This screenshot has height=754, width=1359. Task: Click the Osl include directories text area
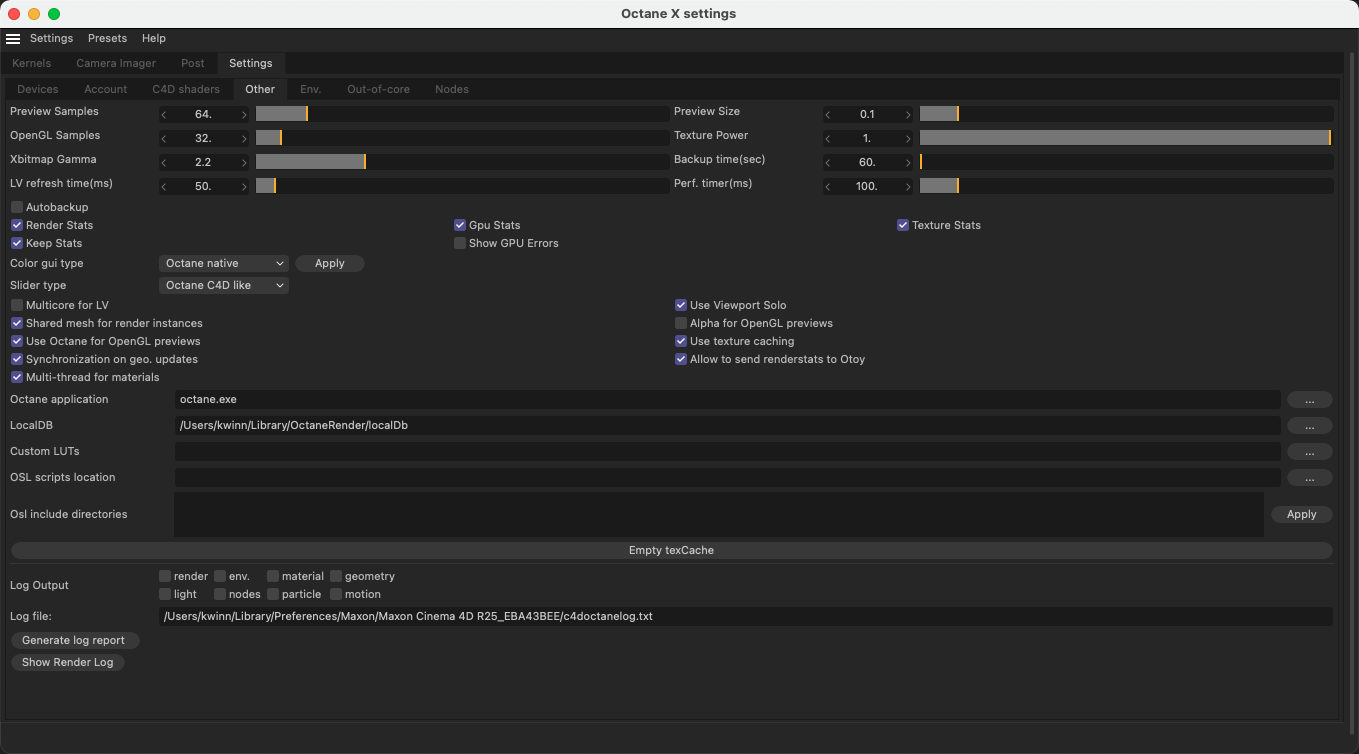point(719,514)
